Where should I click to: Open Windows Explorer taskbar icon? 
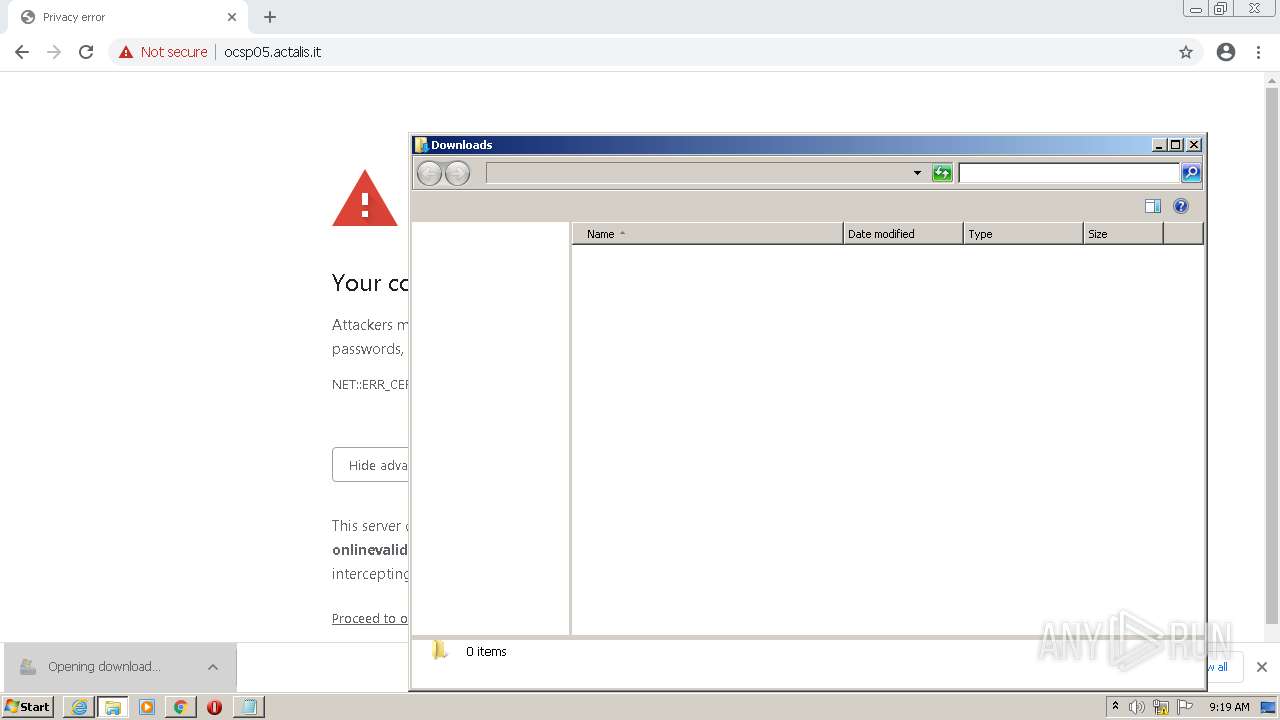[x=113, y=707]
